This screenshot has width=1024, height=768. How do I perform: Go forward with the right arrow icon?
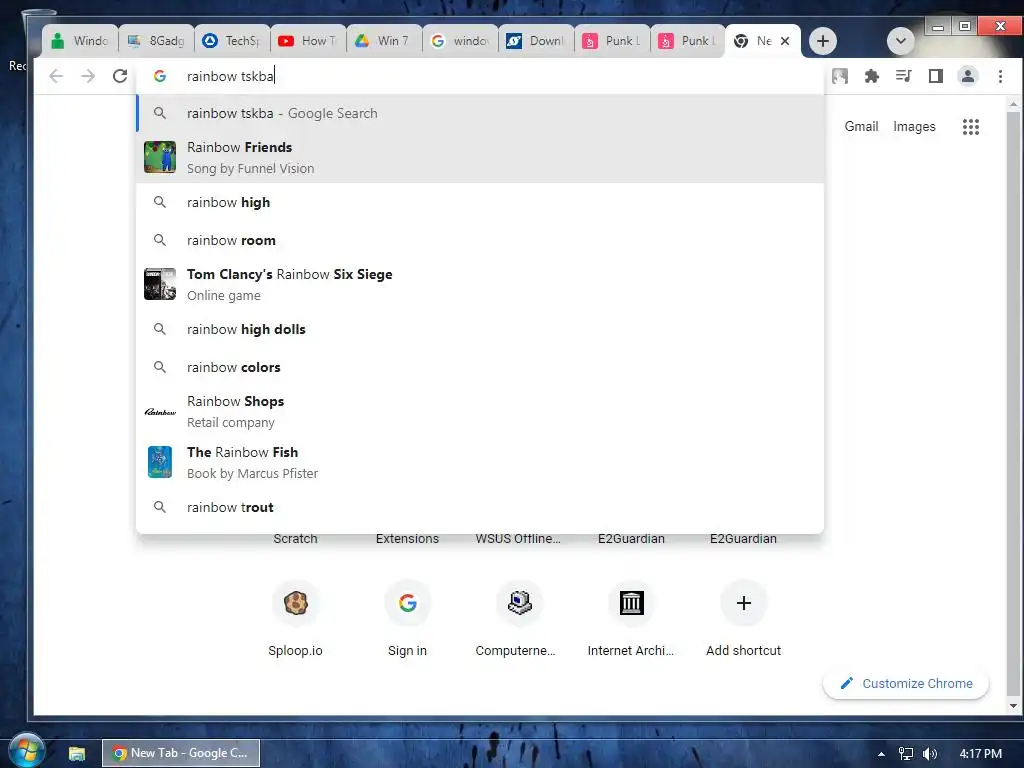pyautogui.click(x=88, y=76)
